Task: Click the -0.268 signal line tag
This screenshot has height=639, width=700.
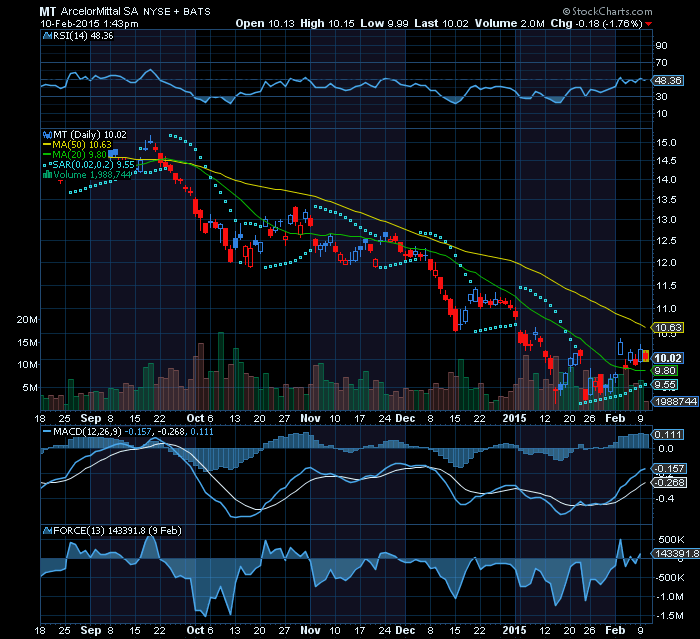Action: pyautogui.click(x=670, y=483)
